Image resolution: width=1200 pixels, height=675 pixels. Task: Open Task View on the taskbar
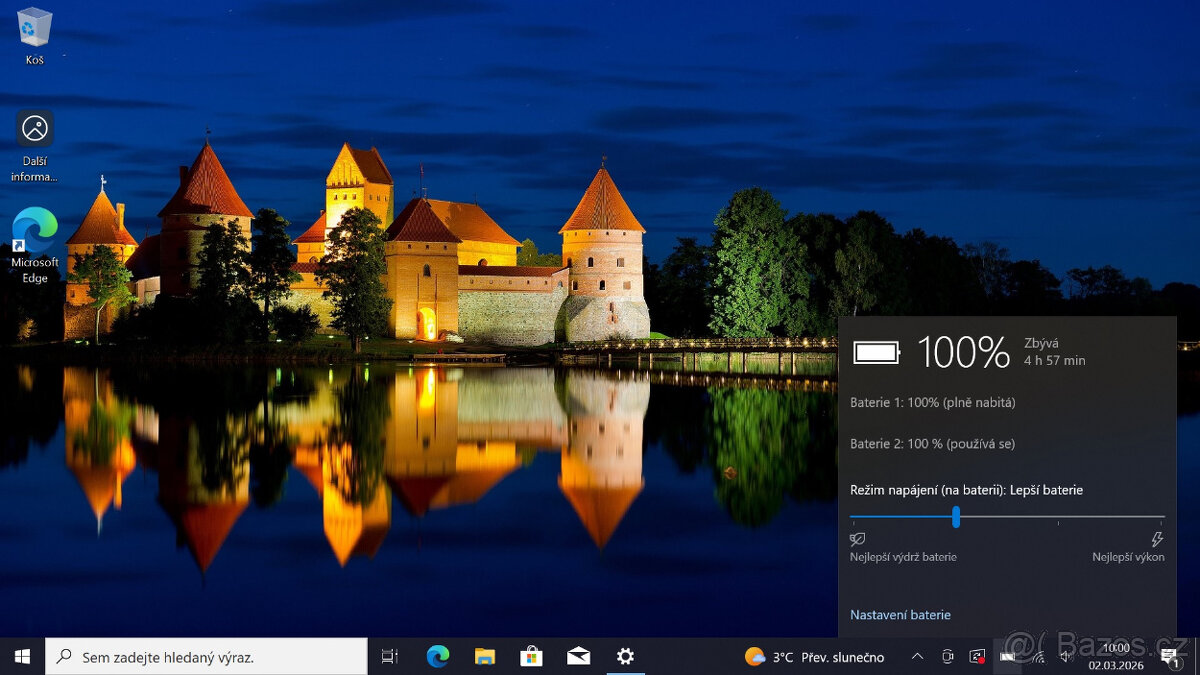coord(389,657)
